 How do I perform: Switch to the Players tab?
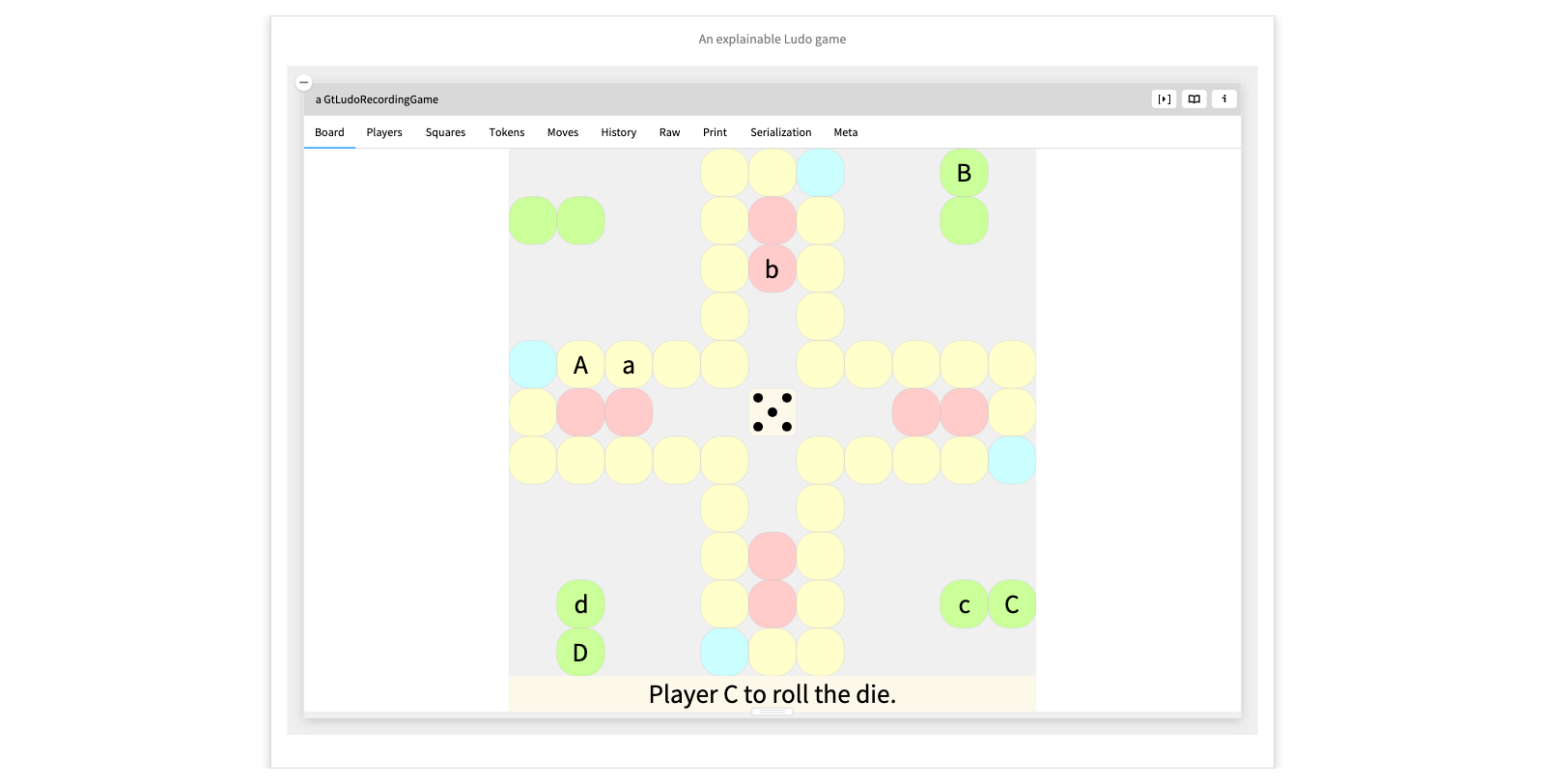pos(384,132)
